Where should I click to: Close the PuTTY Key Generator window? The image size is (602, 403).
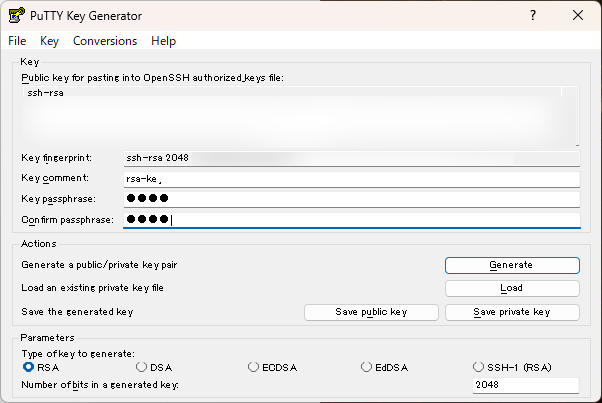(578, 16)
